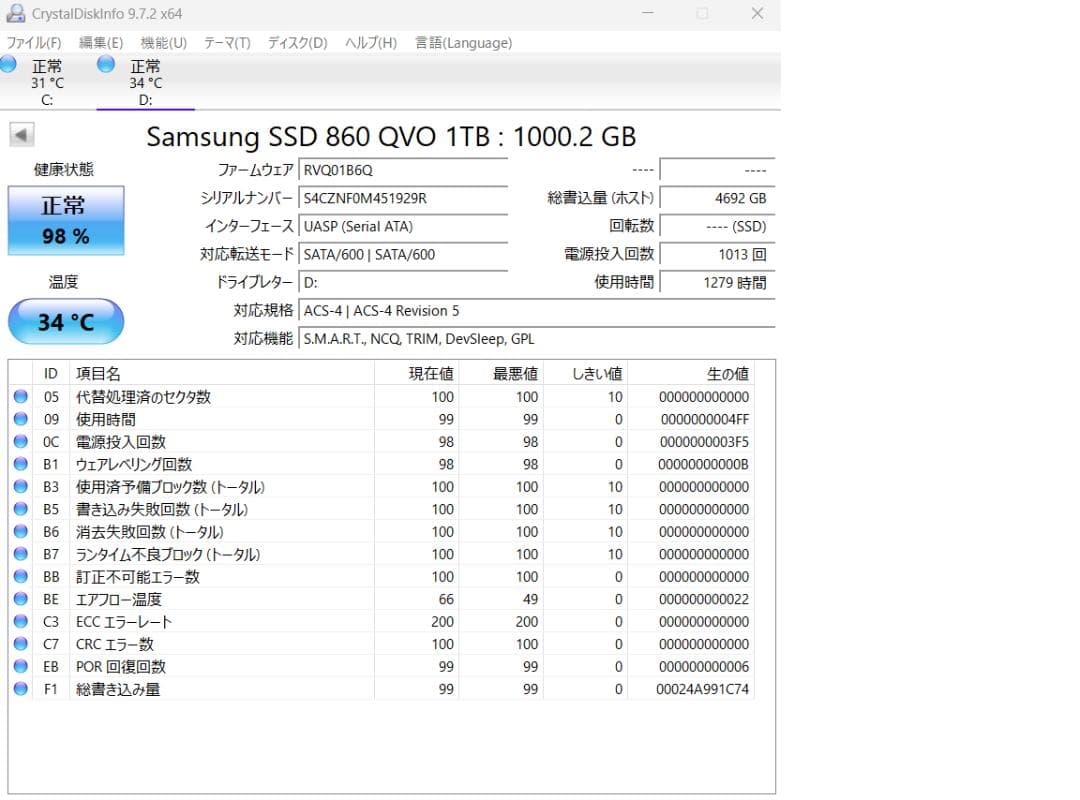This screenshot has width=1080, height=800.
Task: Click the blue status orb for drive C:
Action: pyautogui.click(x=8, y=64)
